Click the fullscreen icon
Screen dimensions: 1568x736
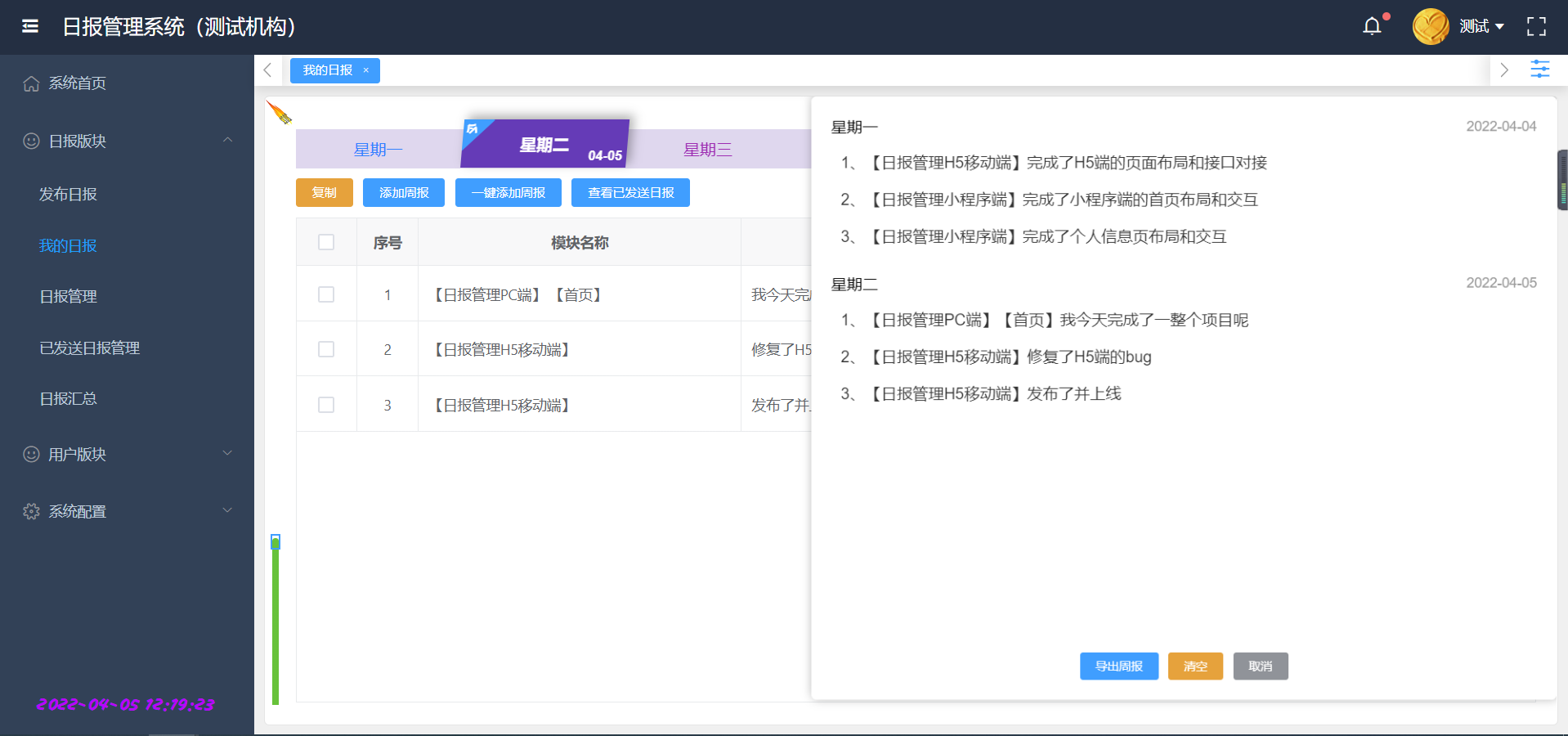click(1537, 26)
